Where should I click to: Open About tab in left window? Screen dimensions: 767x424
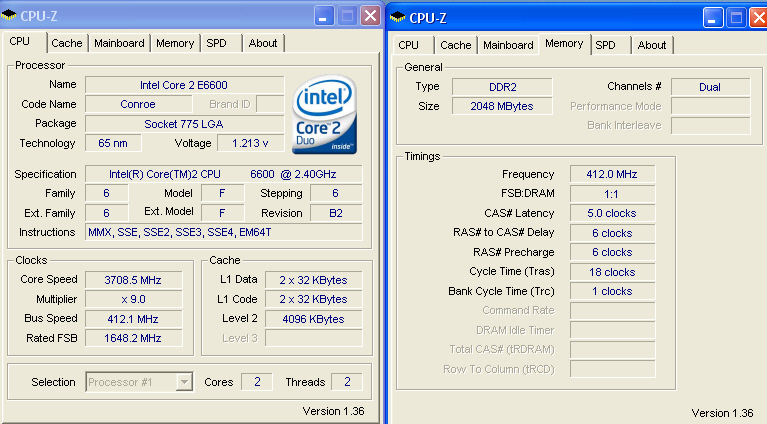pos(263,43)
